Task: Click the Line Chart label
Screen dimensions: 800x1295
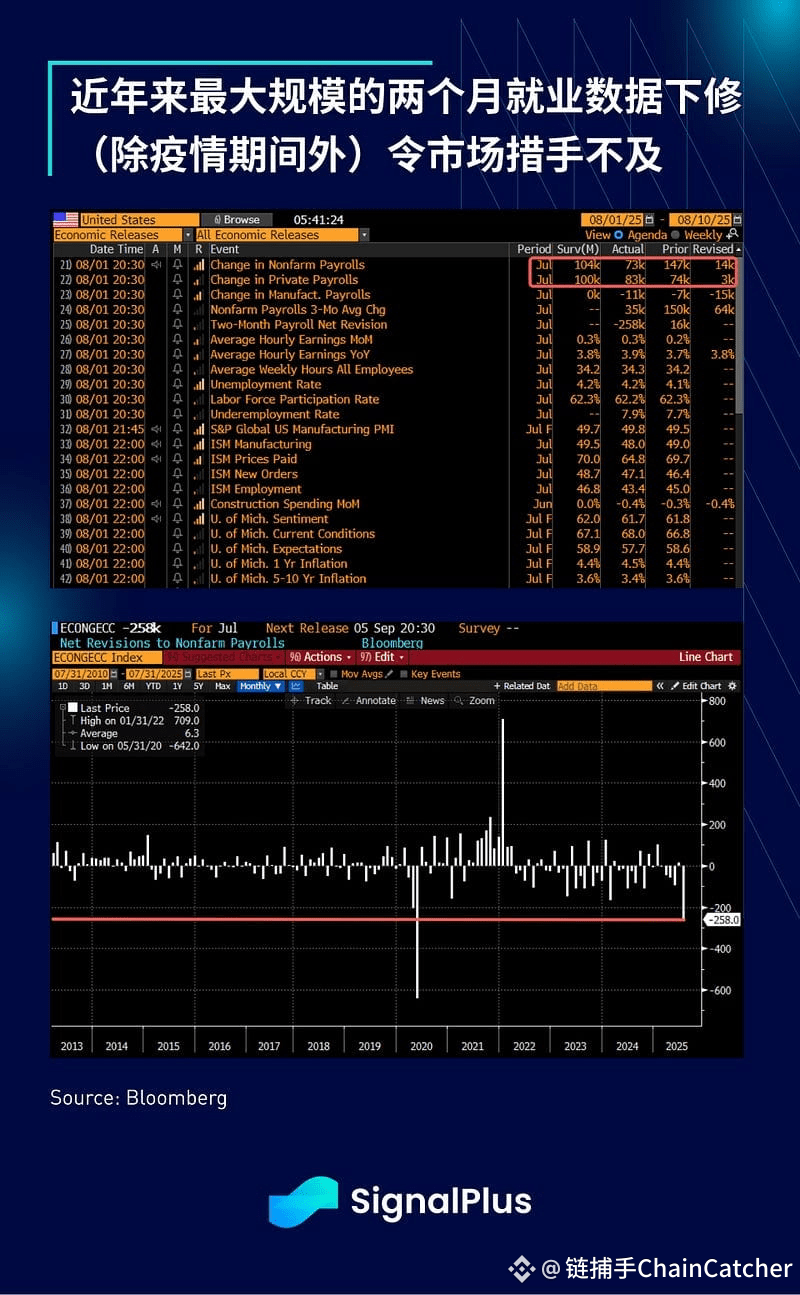Action: click(x=706, y=657)
